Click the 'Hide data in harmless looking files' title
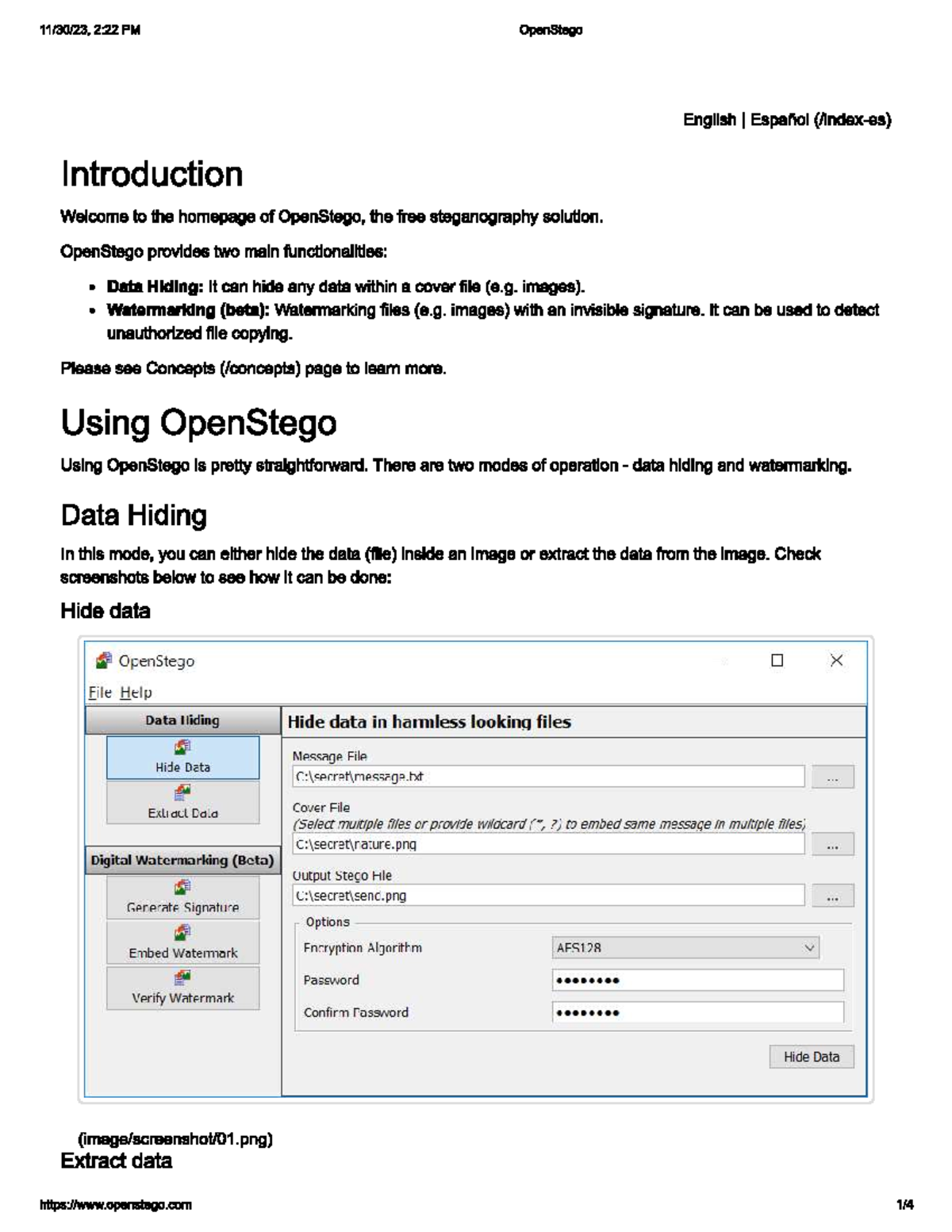The image size is (952, 1232). [429, 722]
